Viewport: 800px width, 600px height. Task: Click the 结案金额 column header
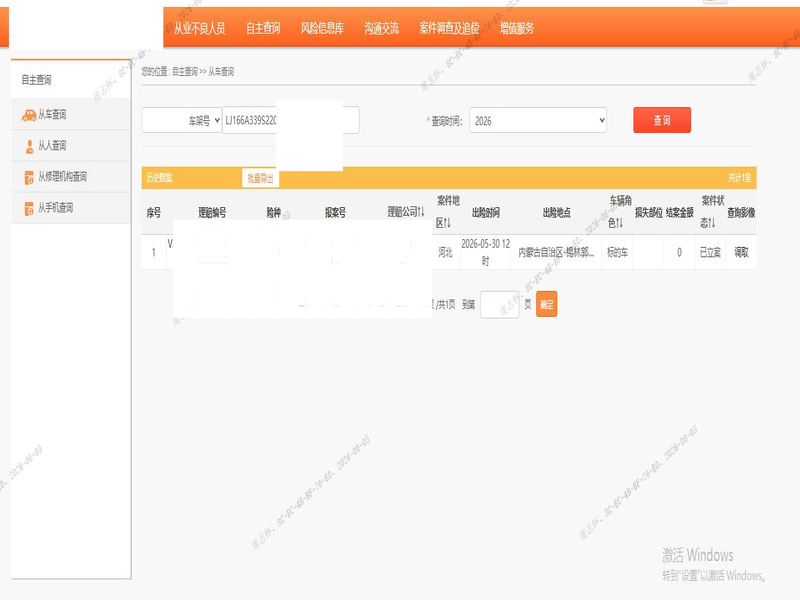coord(679,212)
